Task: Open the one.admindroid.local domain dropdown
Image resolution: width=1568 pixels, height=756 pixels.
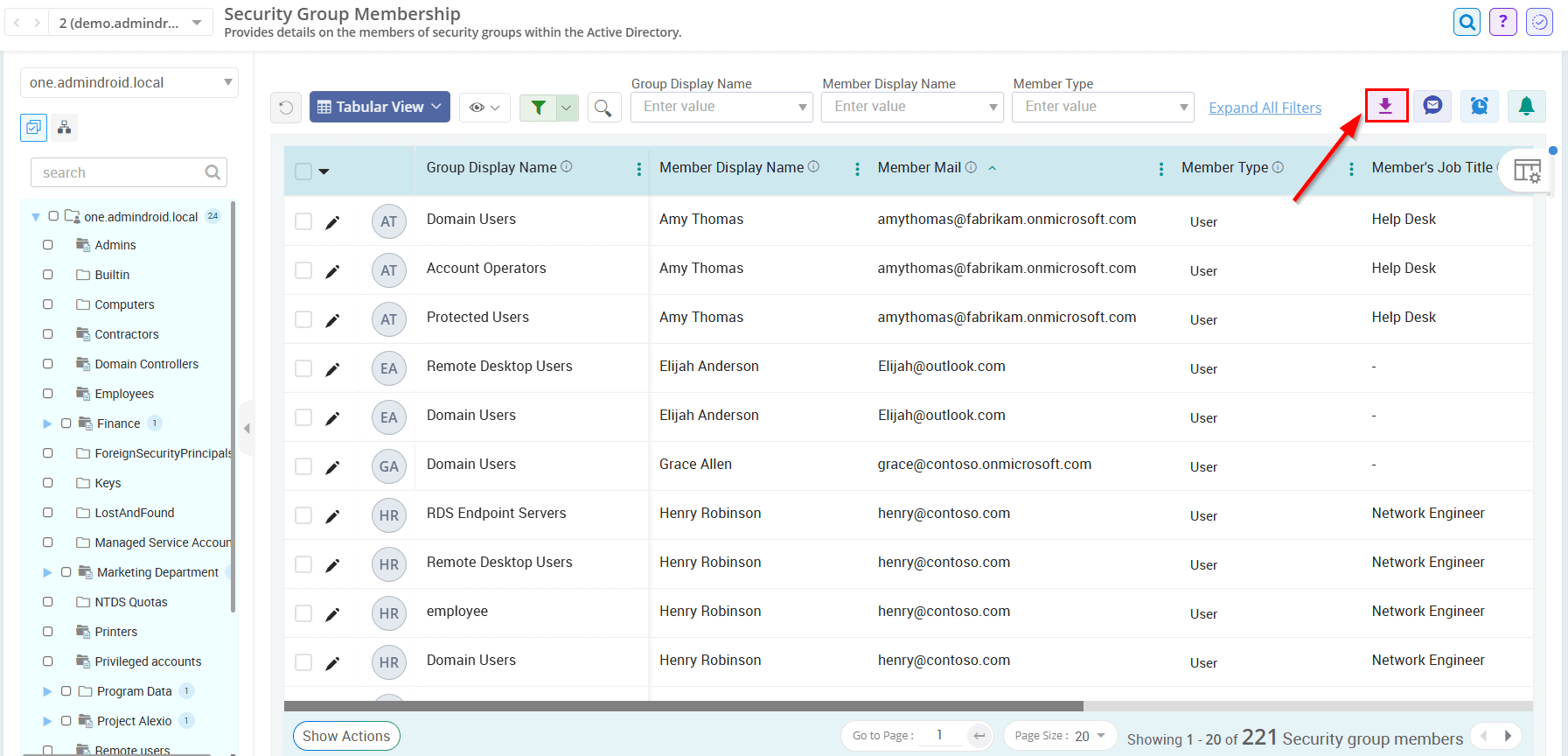Action: coord(129,82)
